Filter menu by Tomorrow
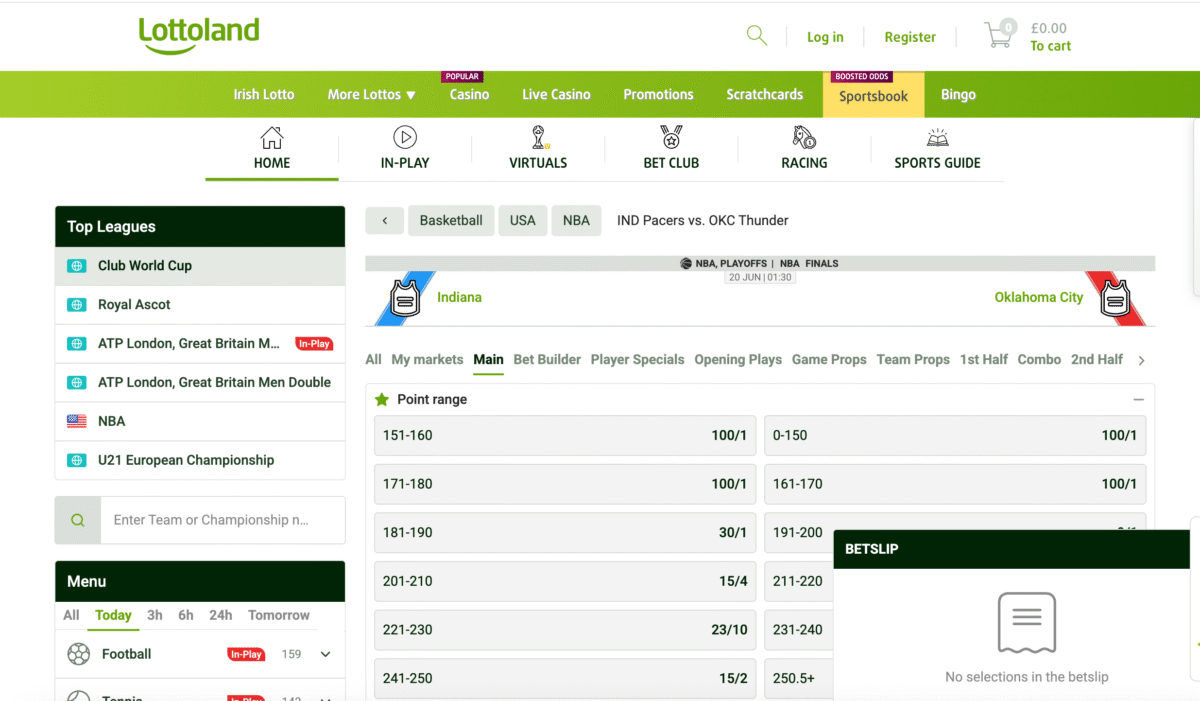 point(279,616)
